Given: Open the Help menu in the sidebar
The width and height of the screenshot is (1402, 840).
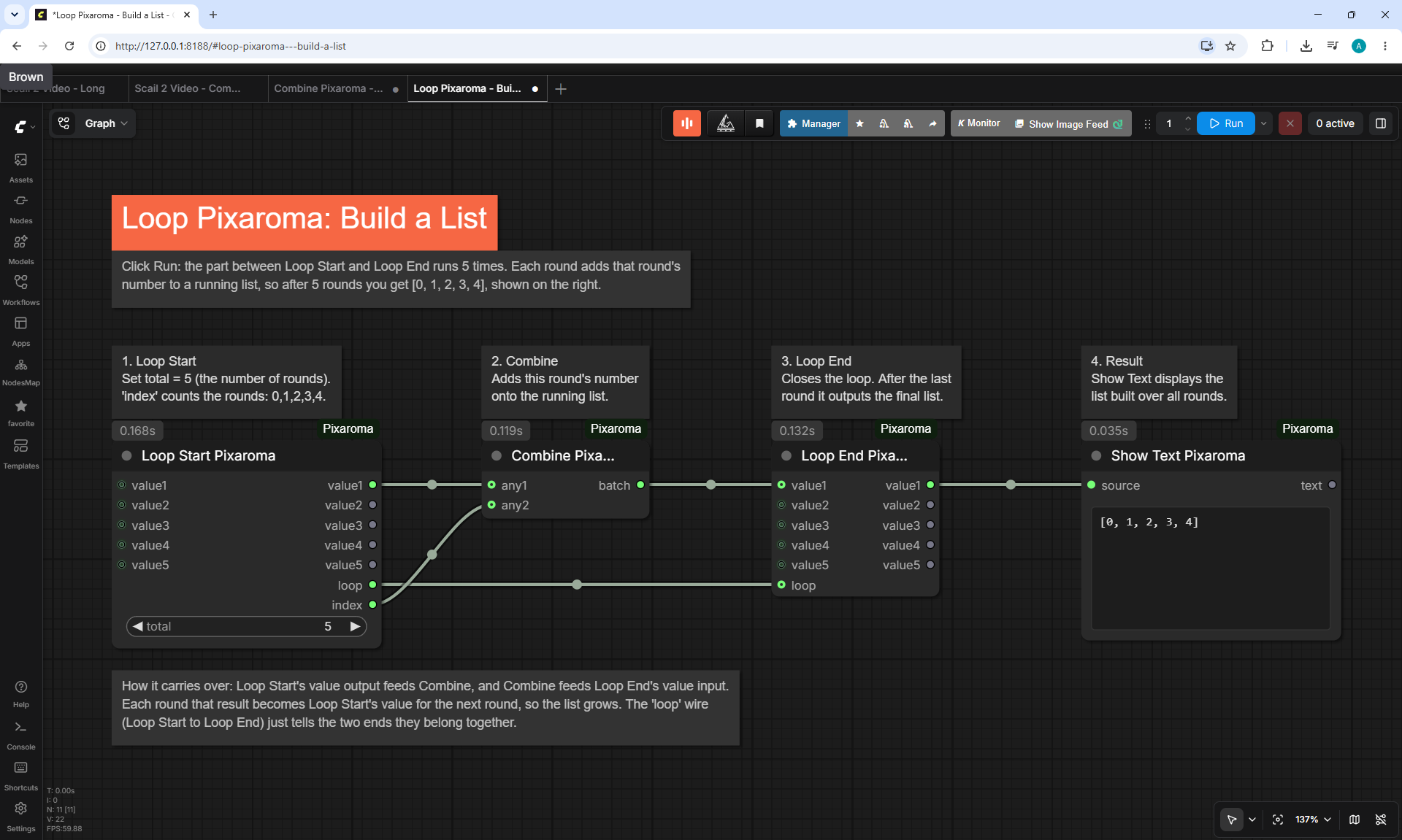Looking at the screenshot, I should pos(21,693).
